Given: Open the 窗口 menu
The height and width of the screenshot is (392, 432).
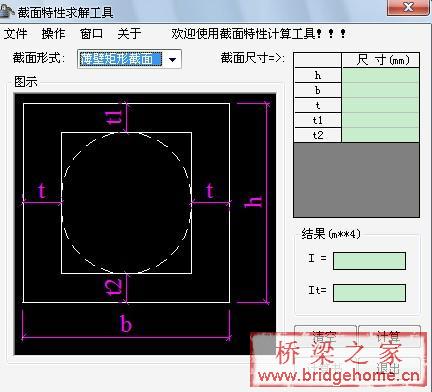Looking at the screenshot, I should pos(91,33).
